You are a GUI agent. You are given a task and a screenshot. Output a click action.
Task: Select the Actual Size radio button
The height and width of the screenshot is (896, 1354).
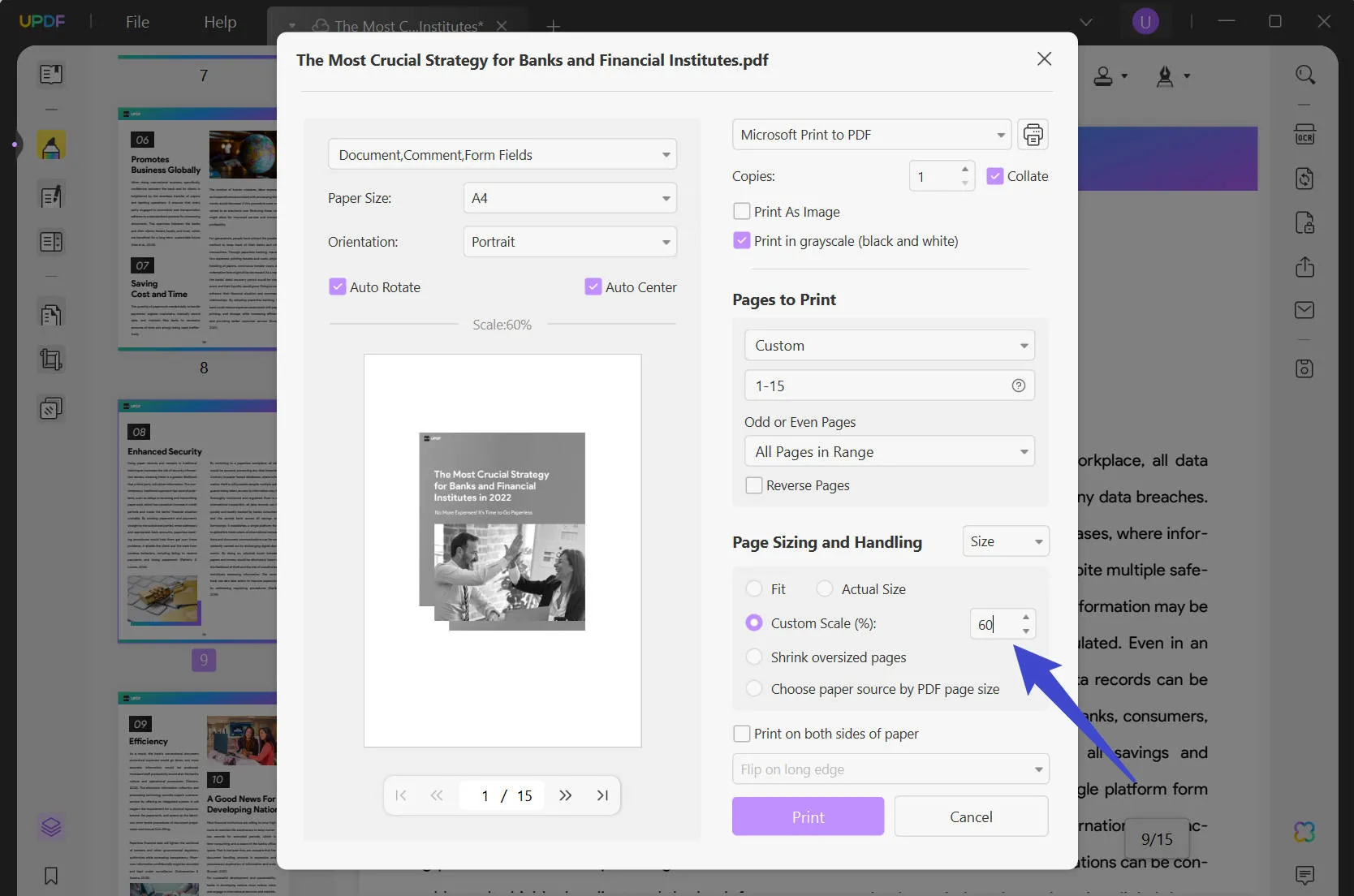825,589
